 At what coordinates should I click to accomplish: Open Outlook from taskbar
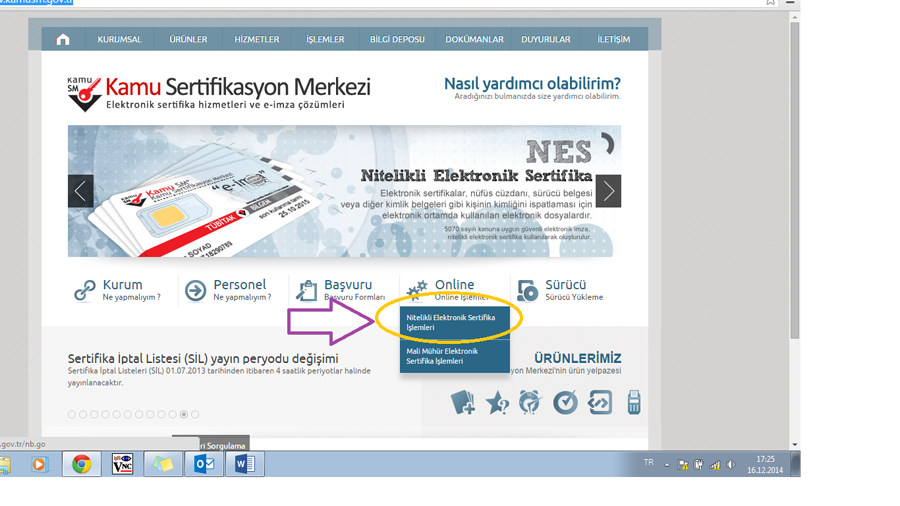[204, 464]
